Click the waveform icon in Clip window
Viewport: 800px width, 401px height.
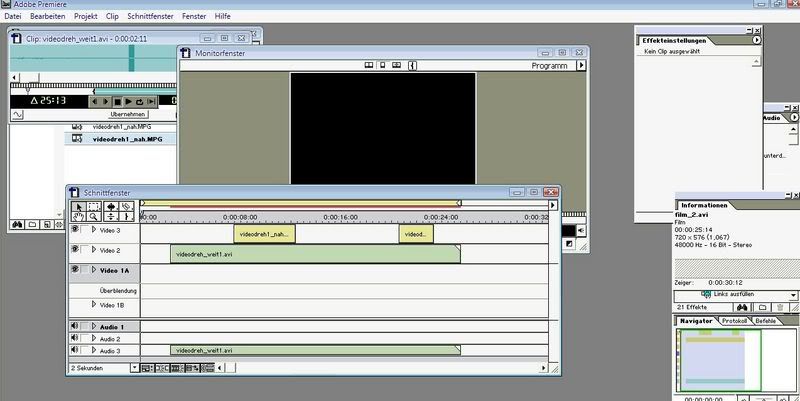(x=17, y=115)
